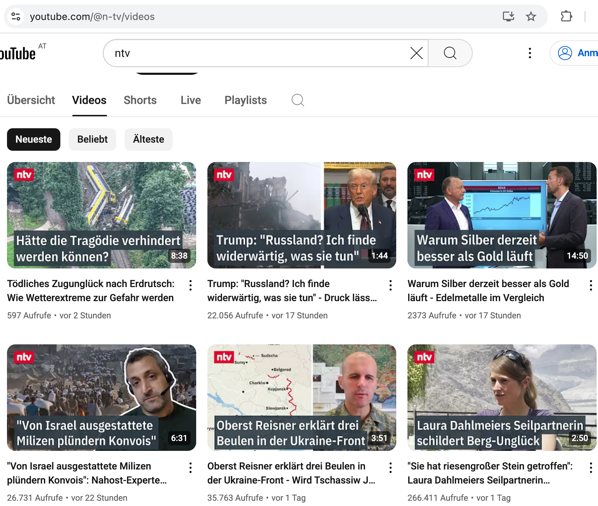Search within the channel using the magnifier icon
The height and width of the screenshot is (506, 598).
pyautogui.click(x=297, y=100)
